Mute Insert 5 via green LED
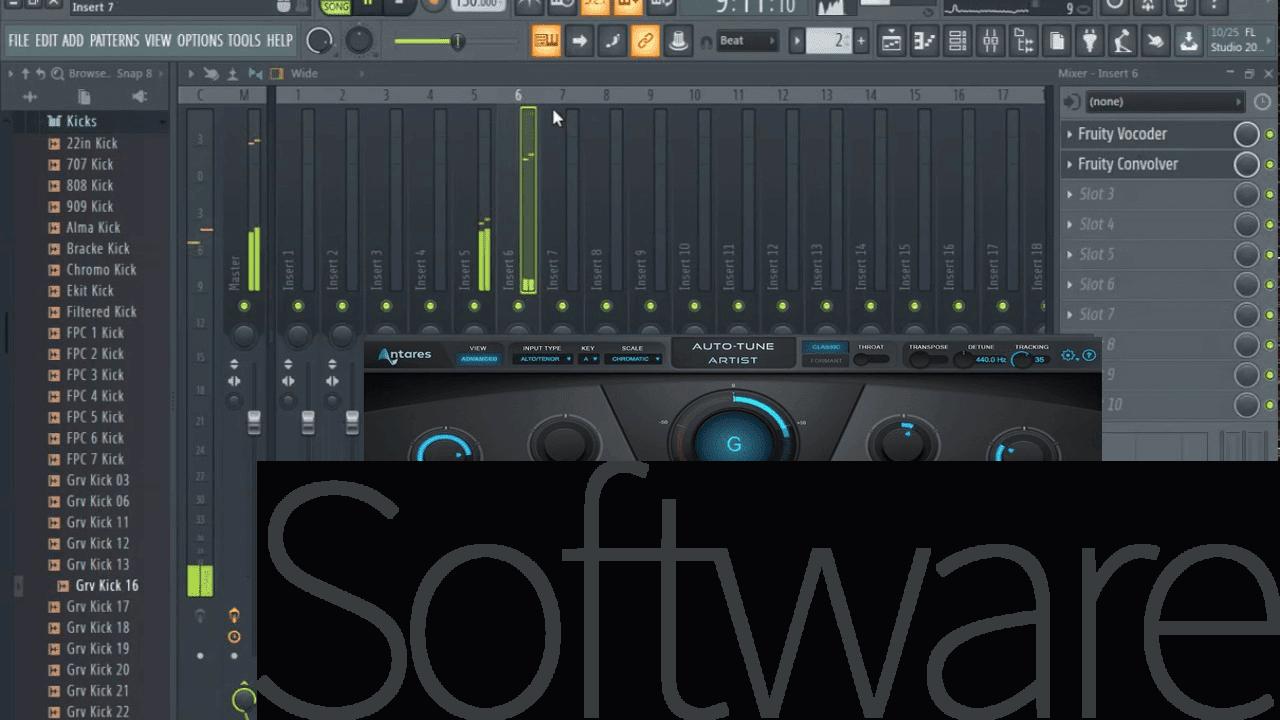This screenshot has width=1280, height=720. click(474, 306)
